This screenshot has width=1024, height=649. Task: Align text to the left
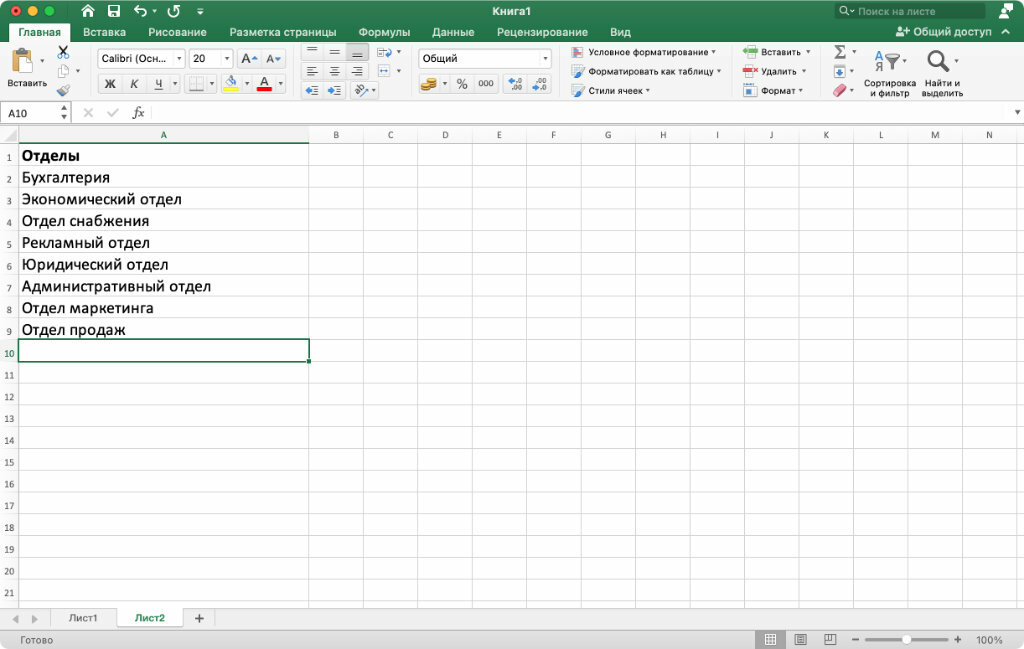tap(312, 71)
